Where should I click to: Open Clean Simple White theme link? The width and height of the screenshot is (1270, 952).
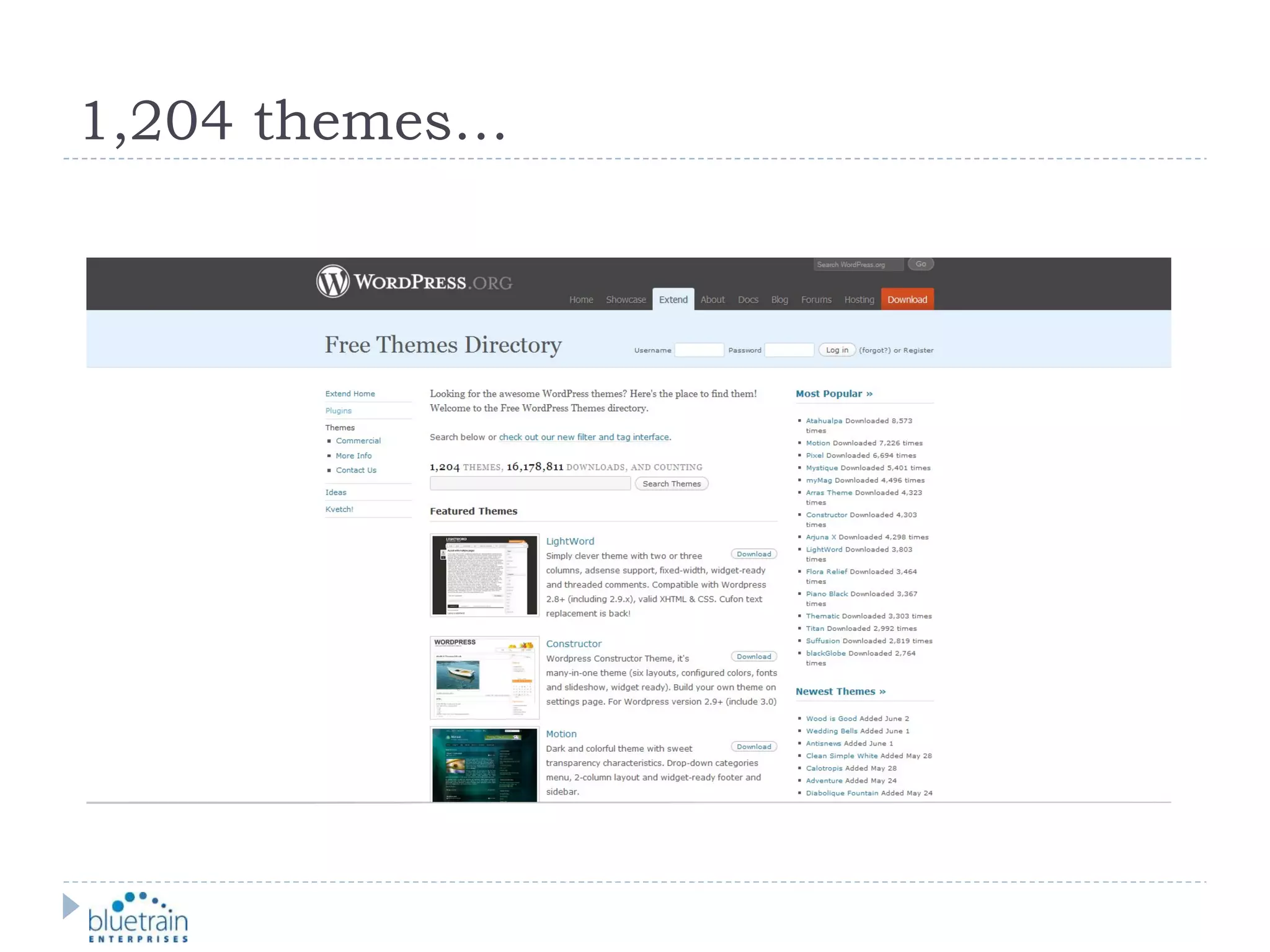tap(842, 756)
